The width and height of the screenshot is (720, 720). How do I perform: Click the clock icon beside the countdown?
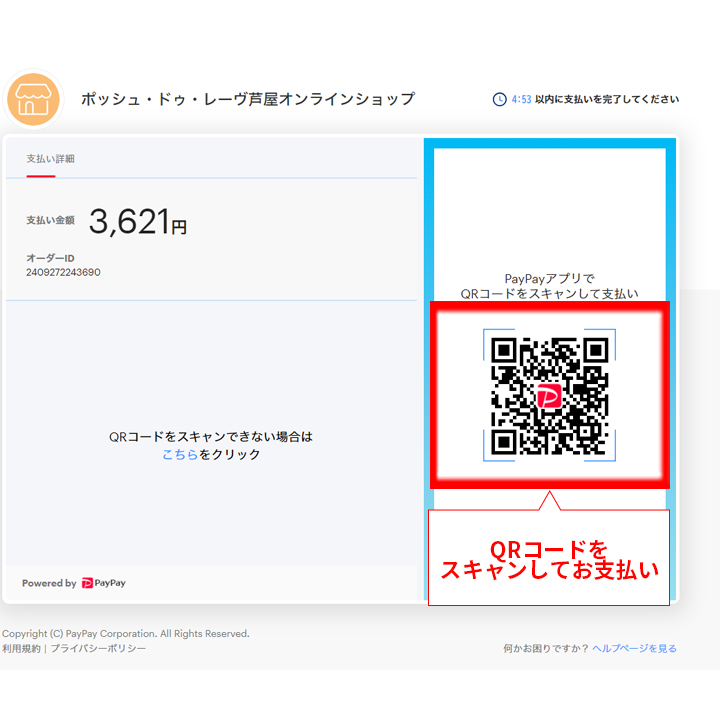point(499,99)
